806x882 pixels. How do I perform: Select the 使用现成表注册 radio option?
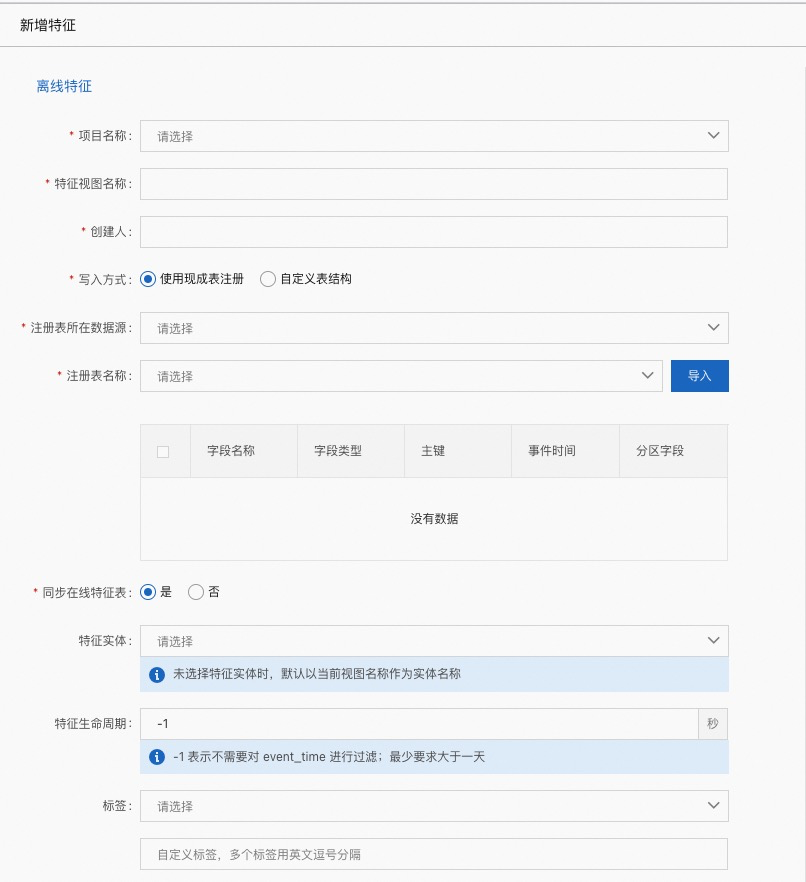148,280
